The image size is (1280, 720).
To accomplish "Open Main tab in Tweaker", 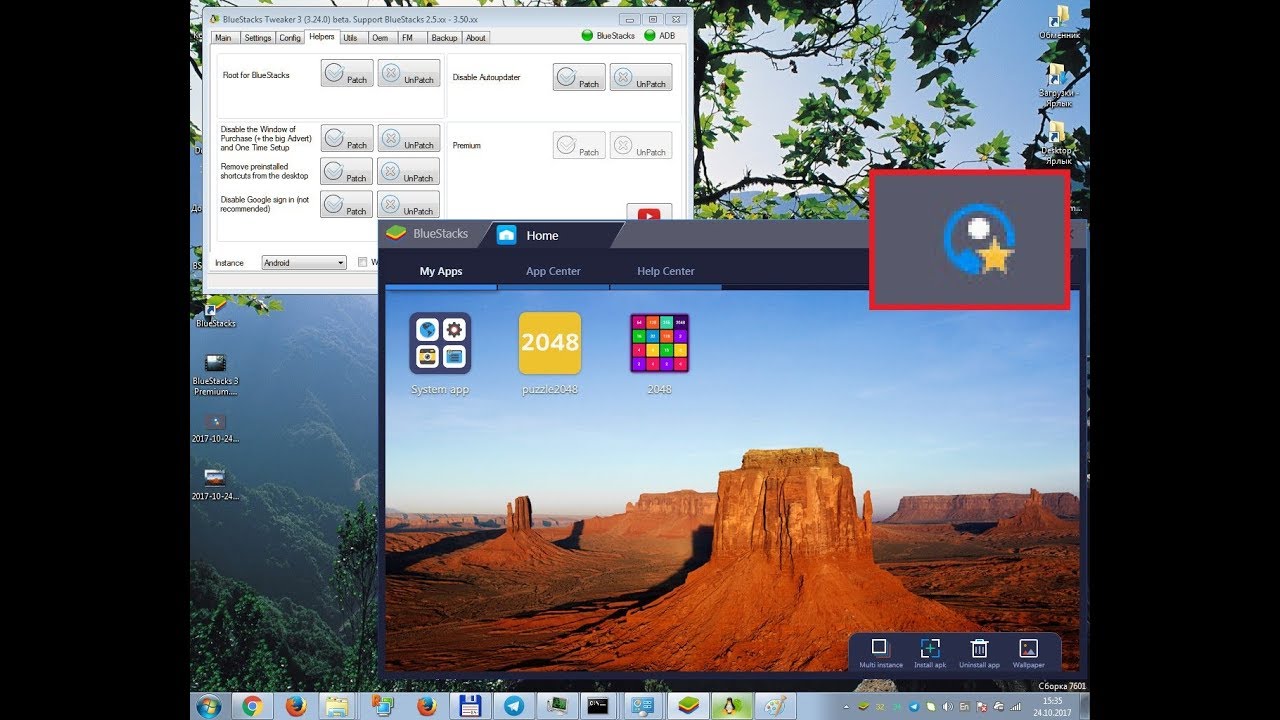I will (223, 38).
